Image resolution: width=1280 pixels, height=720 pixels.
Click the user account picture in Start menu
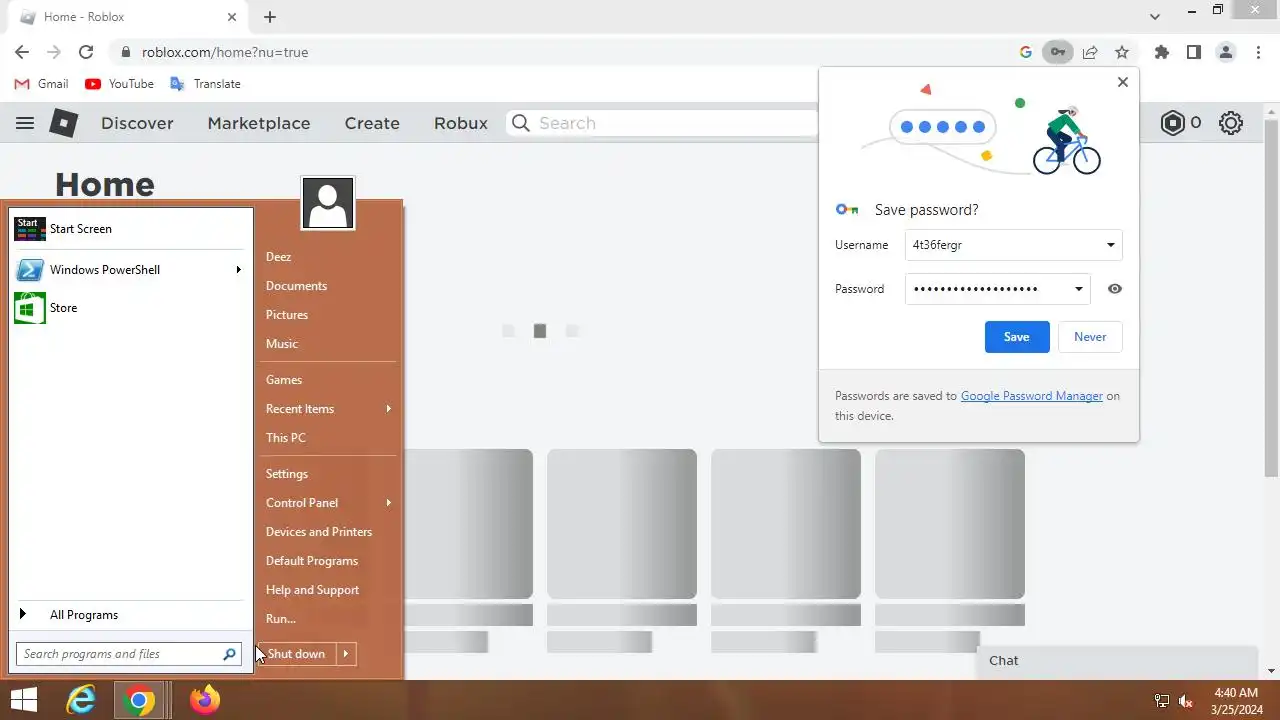coord(328,203)
